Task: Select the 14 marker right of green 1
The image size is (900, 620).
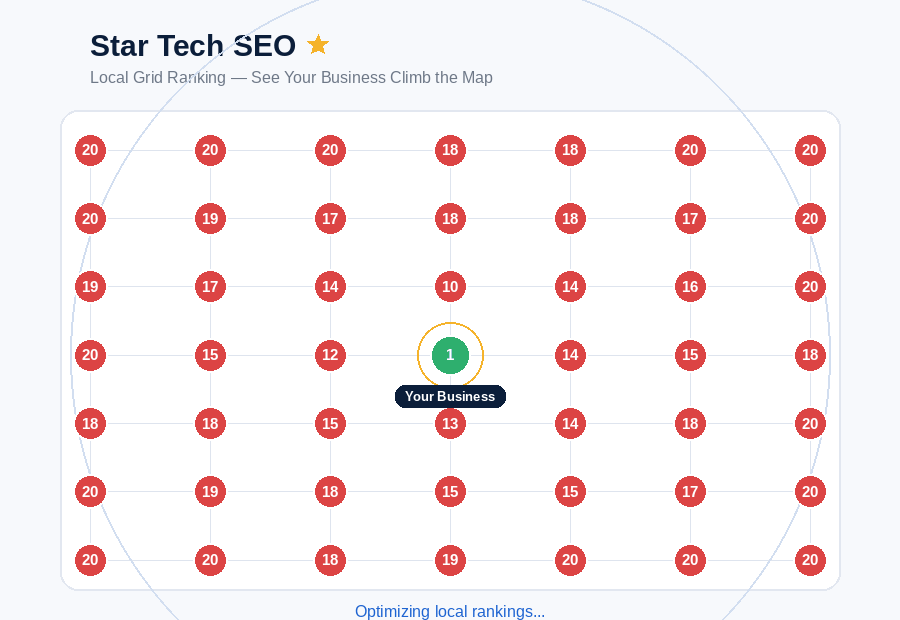Action: click(570, 355)
